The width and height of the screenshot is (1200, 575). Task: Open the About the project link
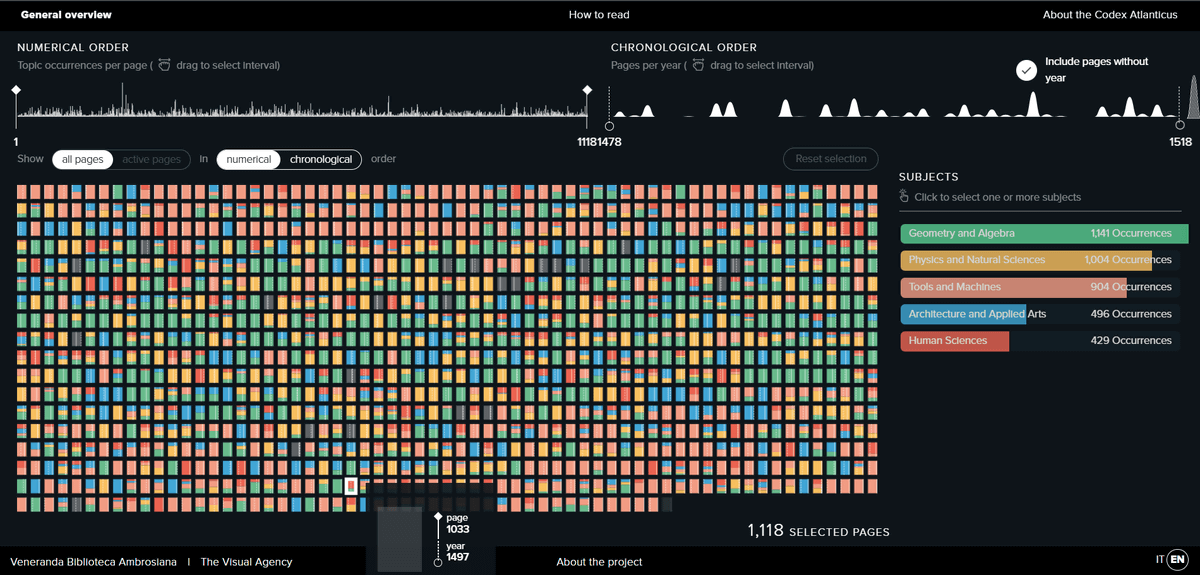point(599,562)
